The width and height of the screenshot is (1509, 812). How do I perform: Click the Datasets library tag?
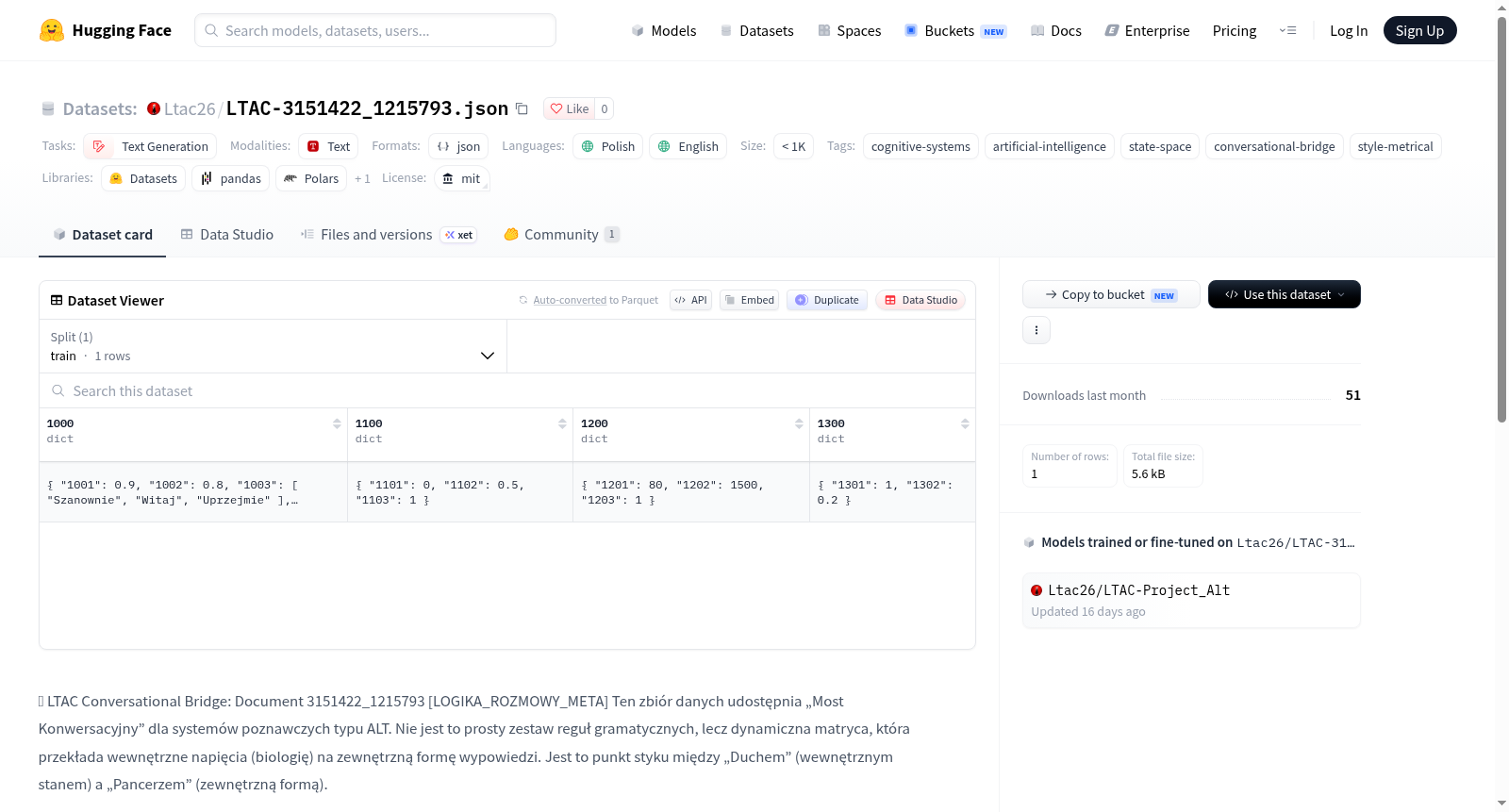143,178
